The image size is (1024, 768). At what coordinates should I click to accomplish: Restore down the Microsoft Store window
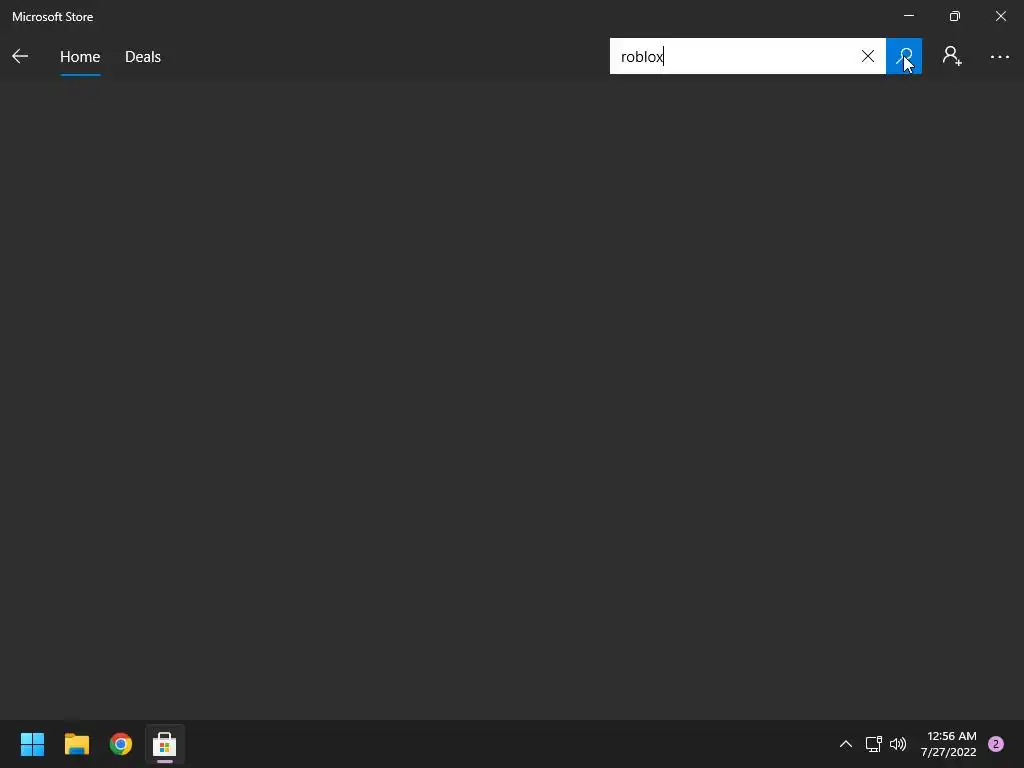click(x=955, y=16)
